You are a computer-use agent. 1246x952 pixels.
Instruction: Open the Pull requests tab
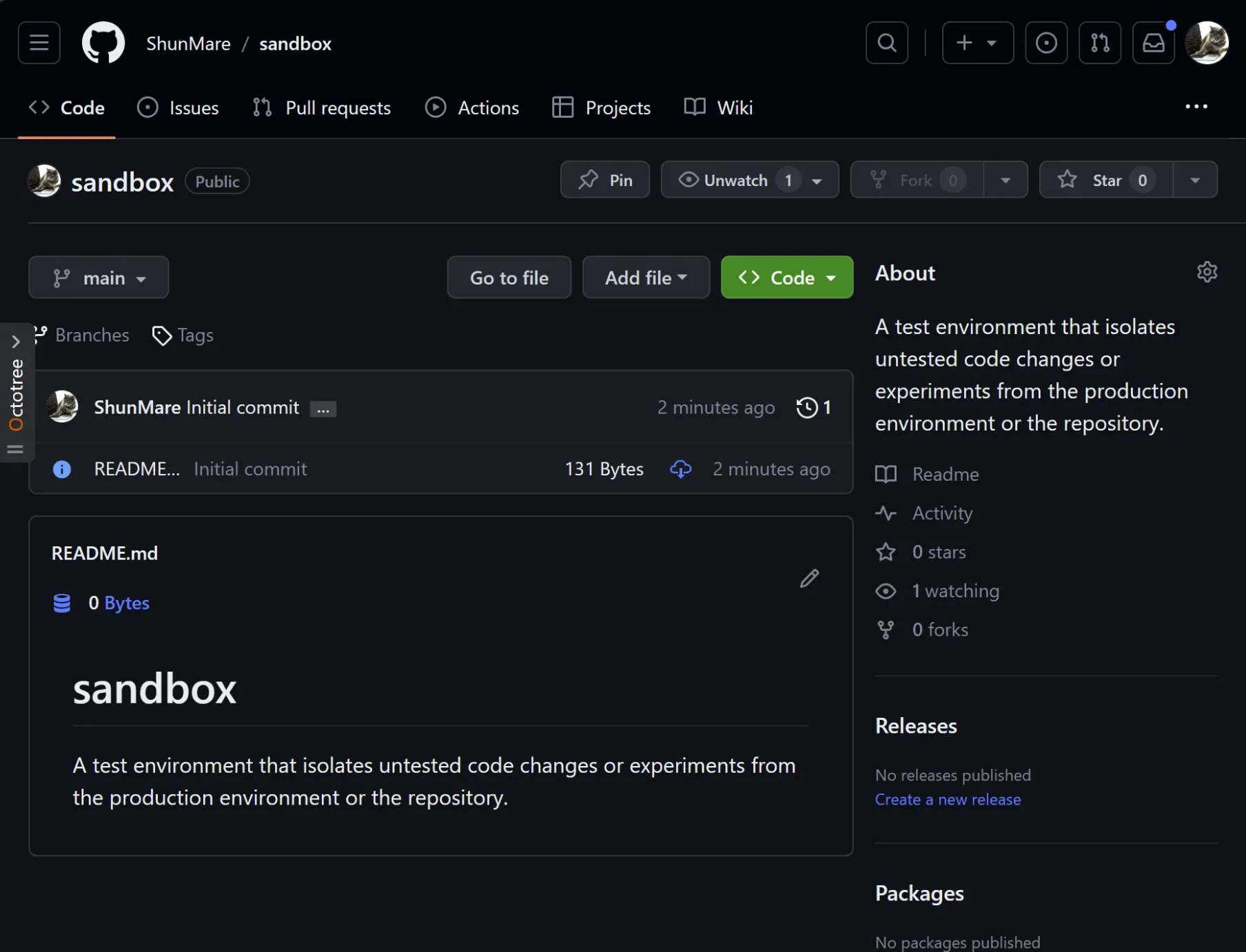[322, 107]
